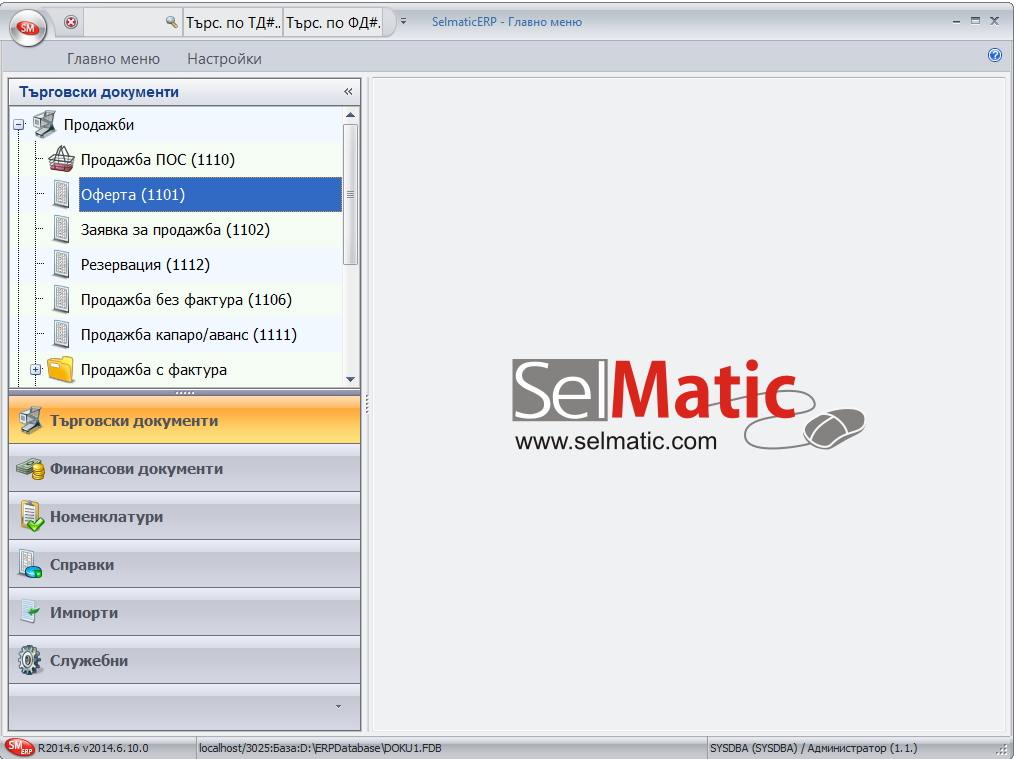Select Продажба ПОС (1110) tree item
The height and width of the screenshot is (759, 1014).
coord(157,159)
